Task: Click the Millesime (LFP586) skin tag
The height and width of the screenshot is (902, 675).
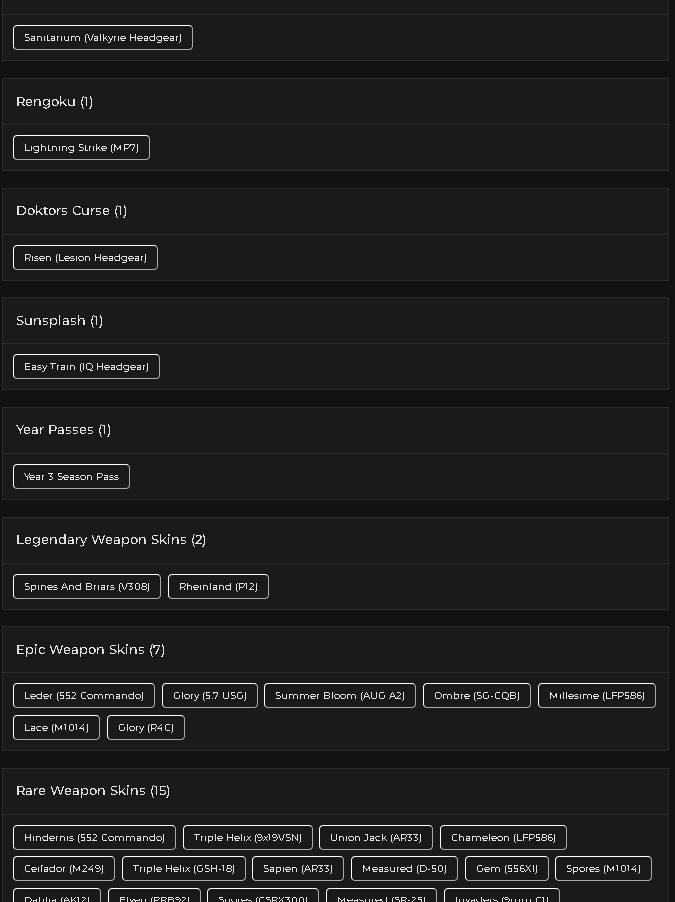Action: tap(597, 695)
